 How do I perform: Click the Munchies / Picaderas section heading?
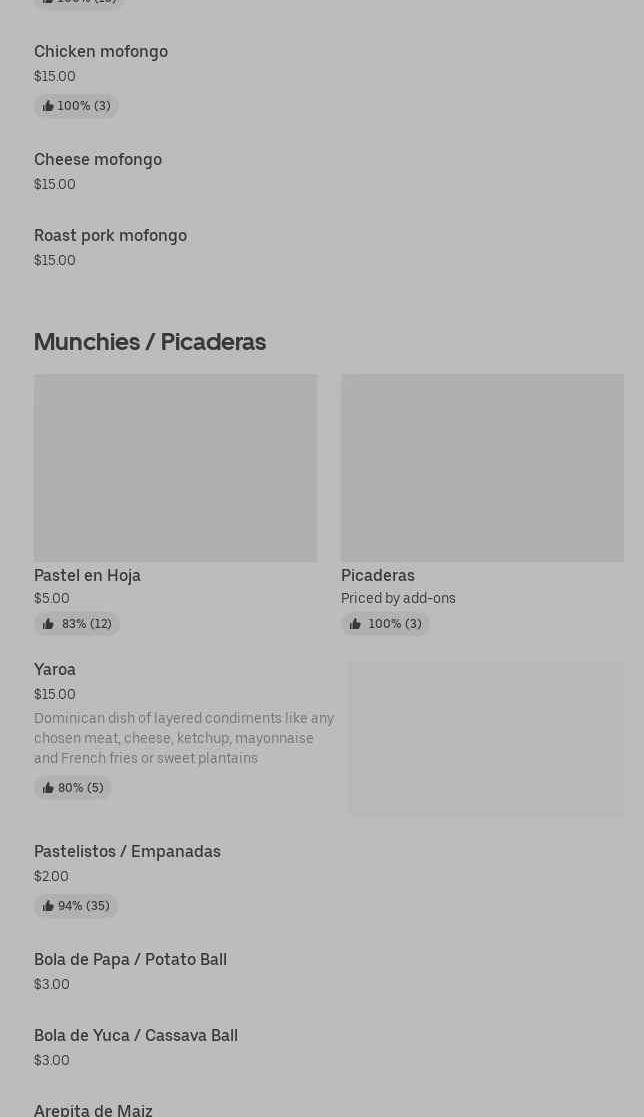pyautogui.click(x=150, y=342)
